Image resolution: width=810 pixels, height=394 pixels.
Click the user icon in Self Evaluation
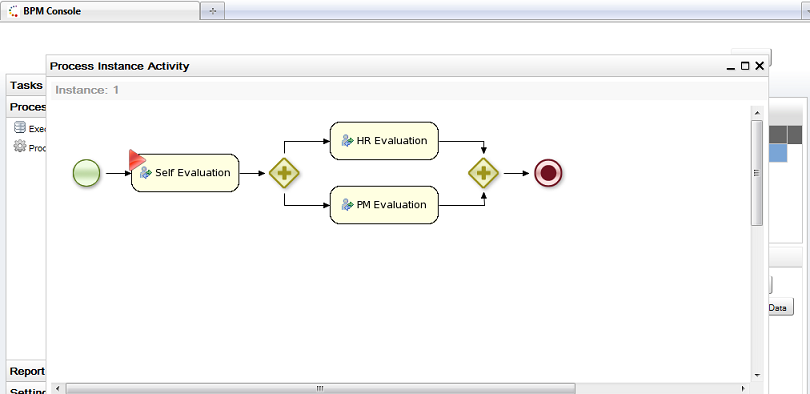click(x=146, y=172)
